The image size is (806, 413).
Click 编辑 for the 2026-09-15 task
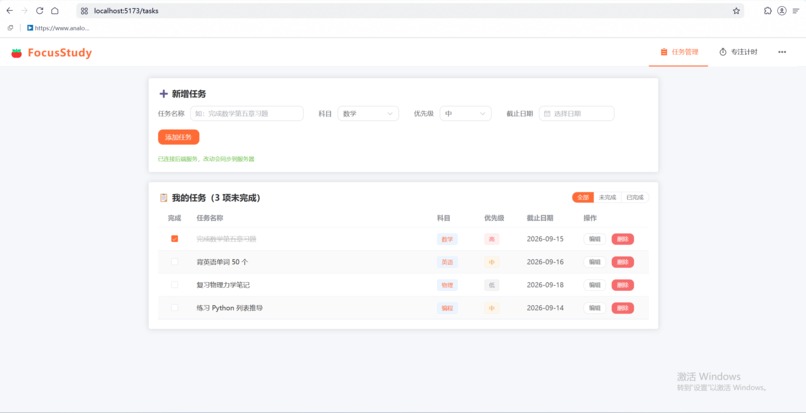595,239
